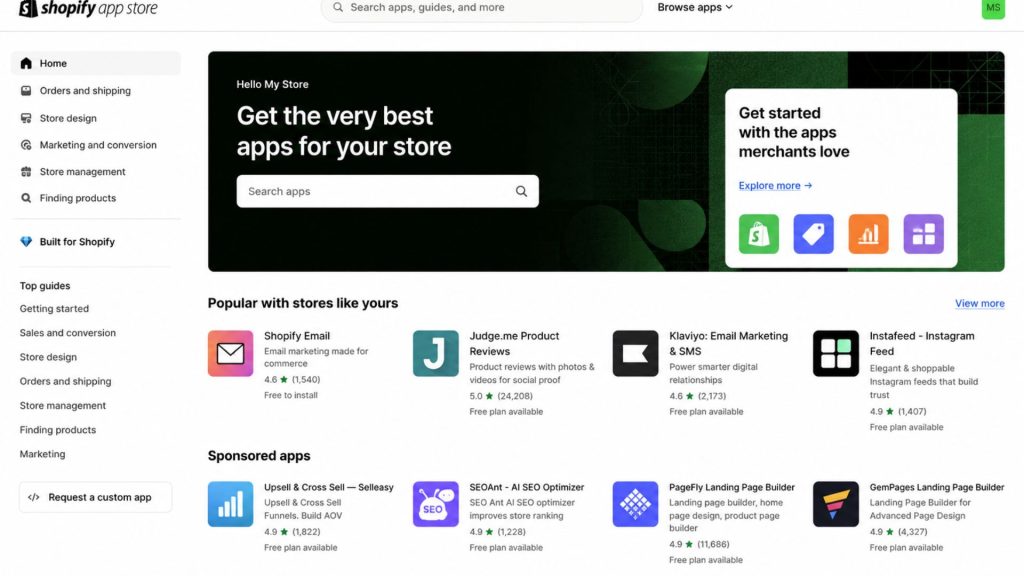
Task: Open the MS account avatar
Action: tap(993, 8)
